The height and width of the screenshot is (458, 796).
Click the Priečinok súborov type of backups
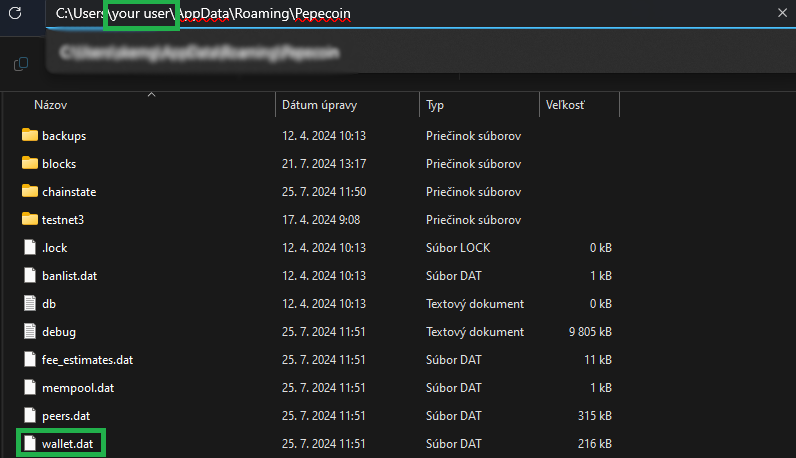tap(473, 136)
